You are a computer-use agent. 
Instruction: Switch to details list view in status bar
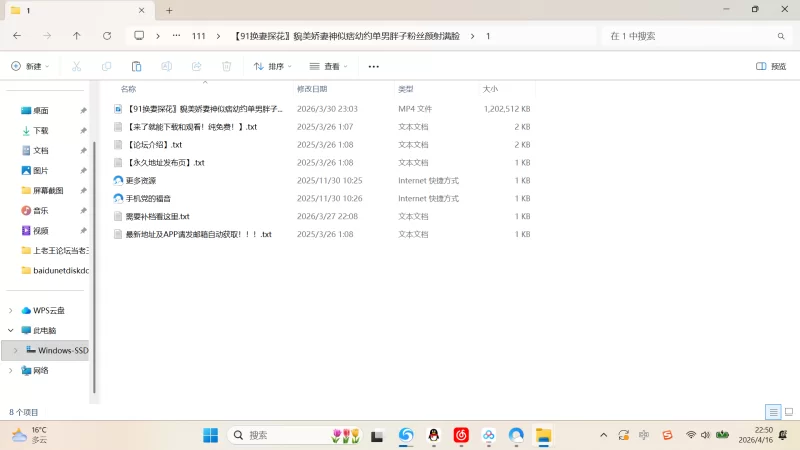click(x=773, y=412)
